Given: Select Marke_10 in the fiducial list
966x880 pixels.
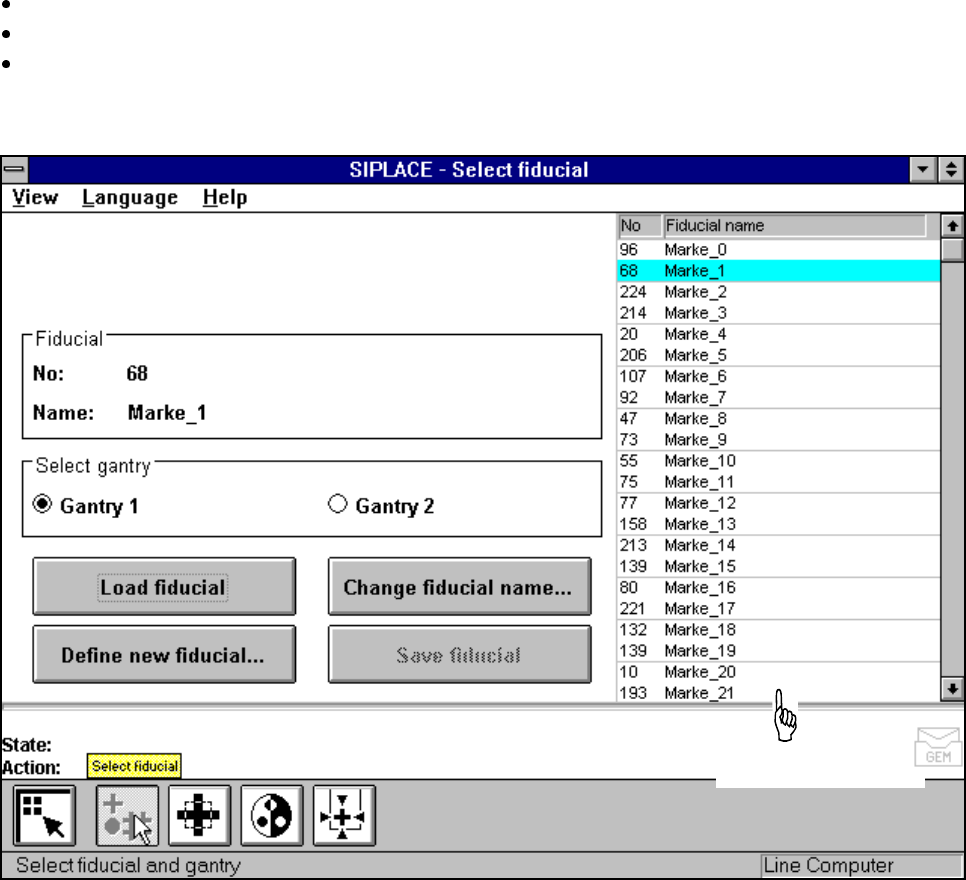Looking at the screenshot, I should pos(778,460).
